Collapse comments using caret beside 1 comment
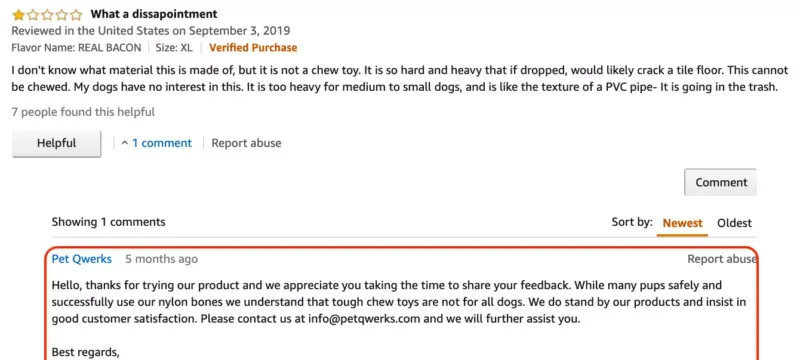The image size is (800, 360). [125, 143]
